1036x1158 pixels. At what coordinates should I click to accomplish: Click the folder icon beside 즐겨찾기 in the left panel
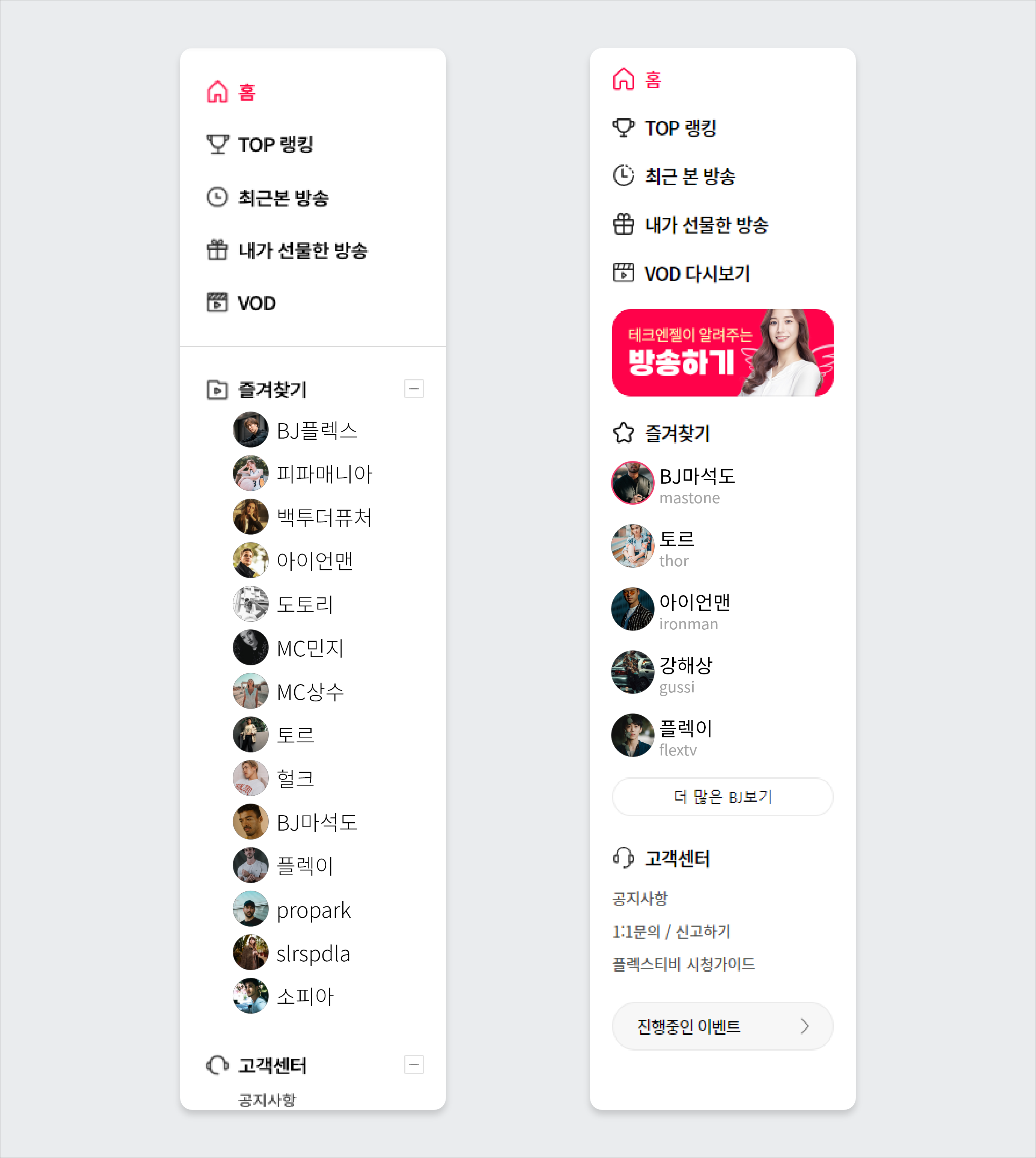[x=217, y=389]
